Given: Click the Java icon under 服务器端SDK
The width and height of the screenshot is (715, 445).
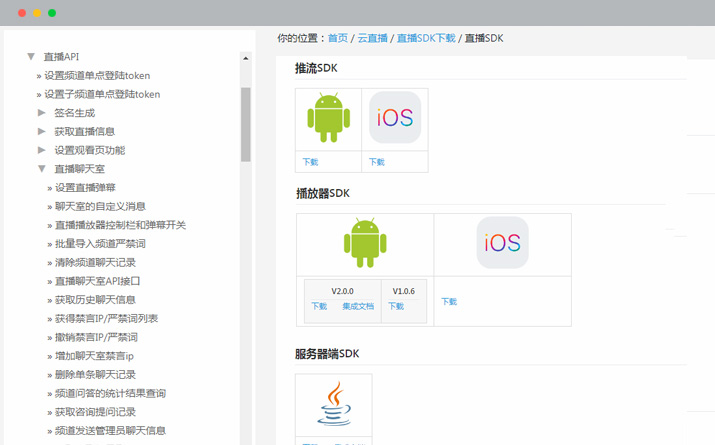Looking at the screenshot, I should pos(333,405).
